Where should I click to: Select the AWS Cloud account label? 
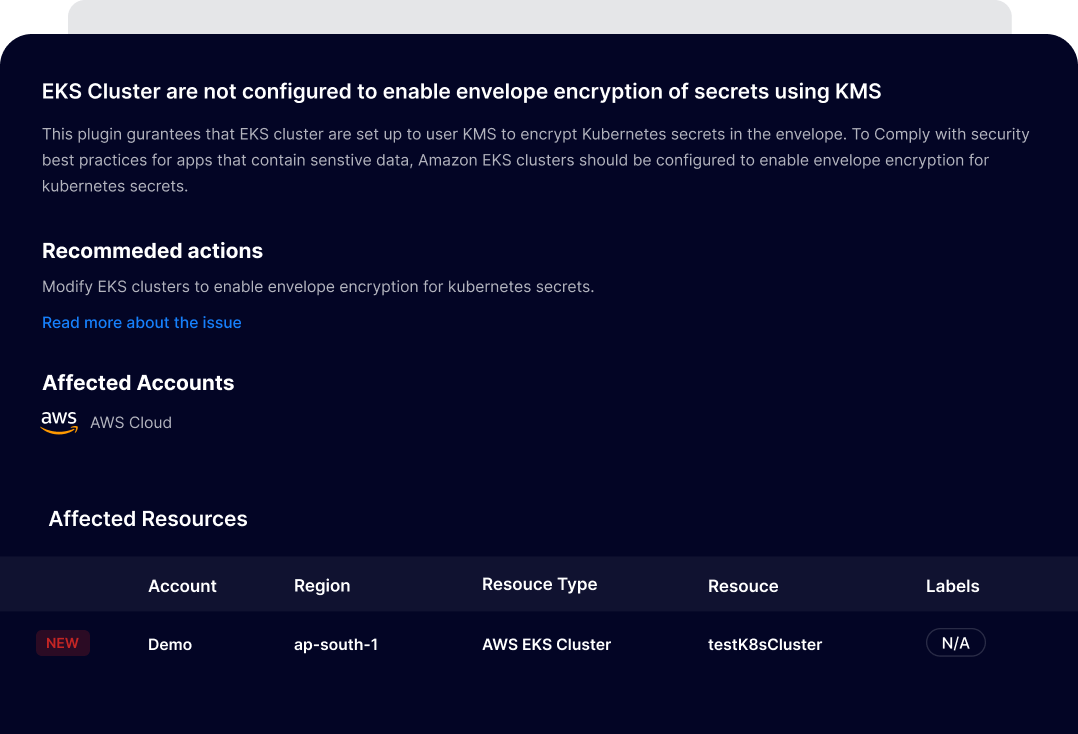(131, 423)
